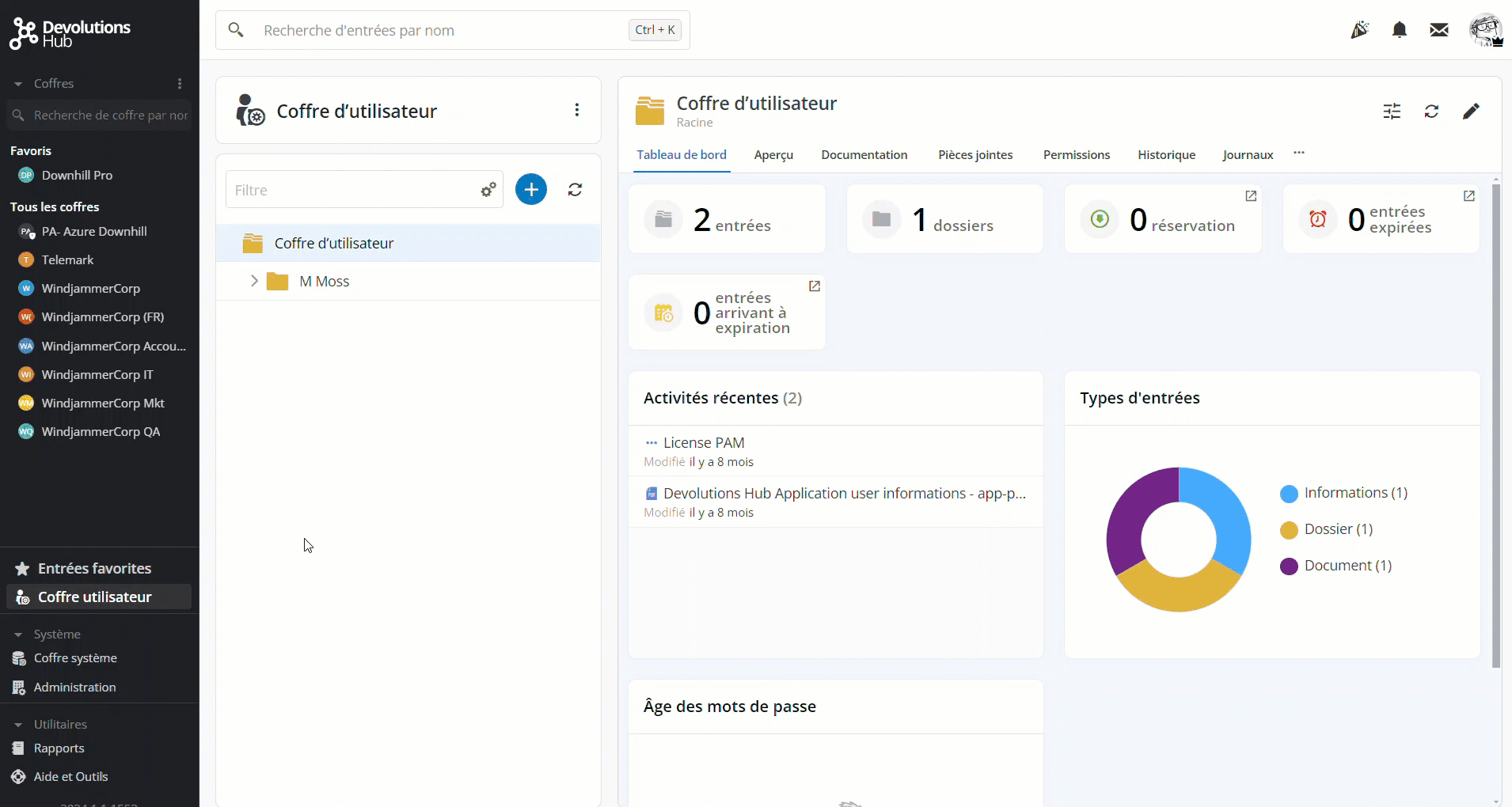This screenshot has height=807, width=1512.
Task: Click Dossier legend yellow swatch
Action: pos(1289,530)
